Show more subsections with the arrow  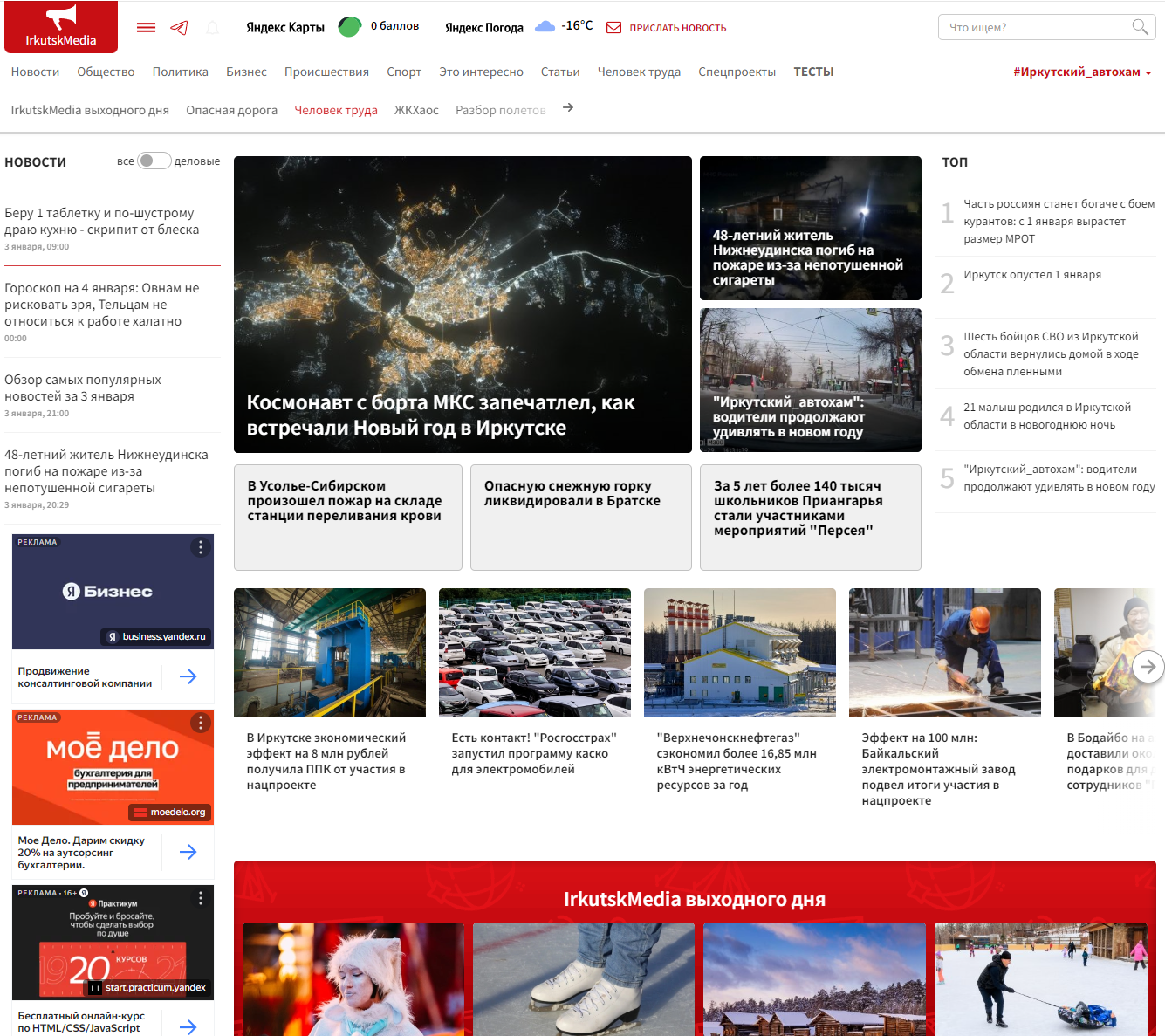[568, 107]
